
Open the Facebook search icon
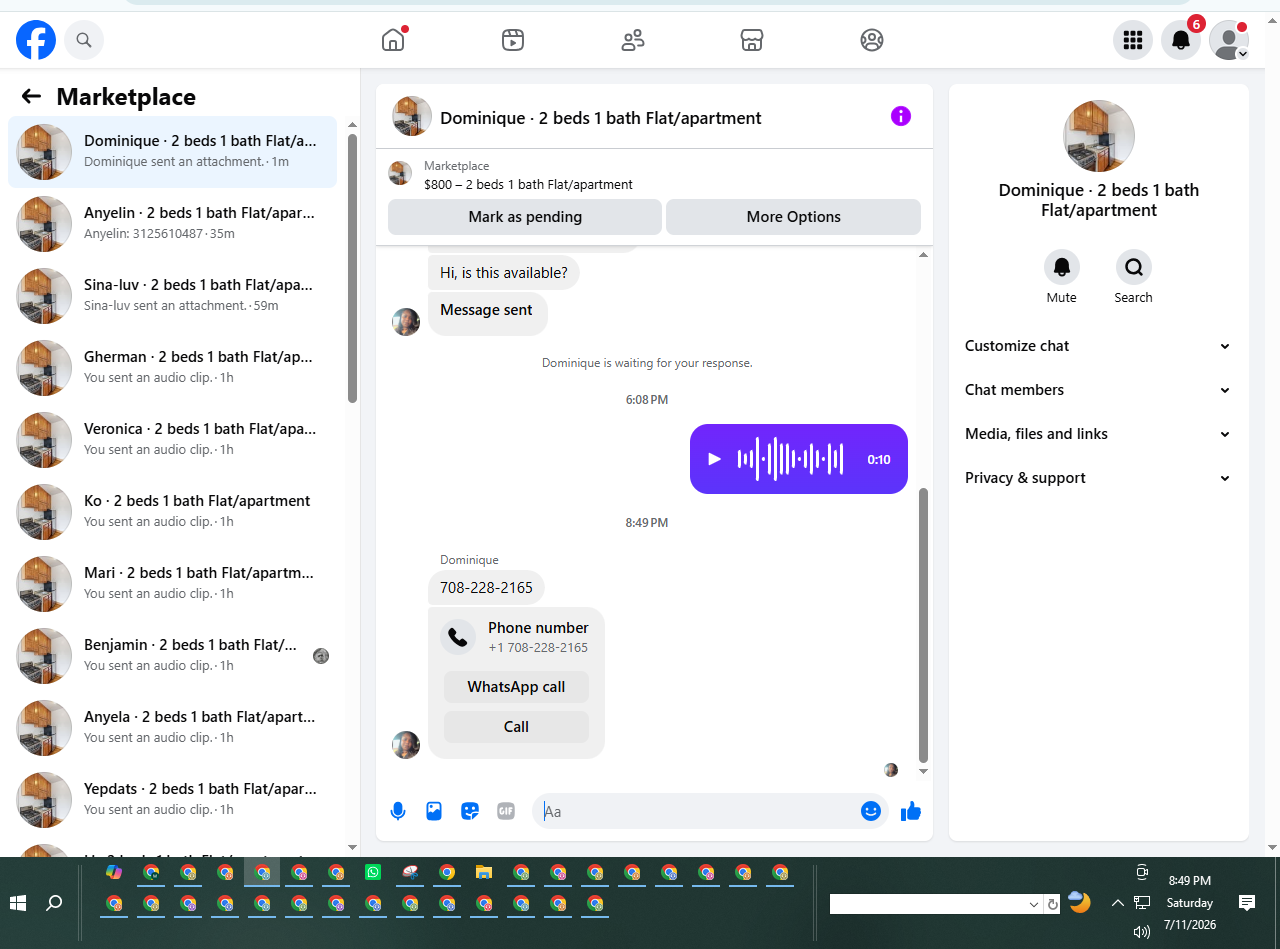pos(84,40)
